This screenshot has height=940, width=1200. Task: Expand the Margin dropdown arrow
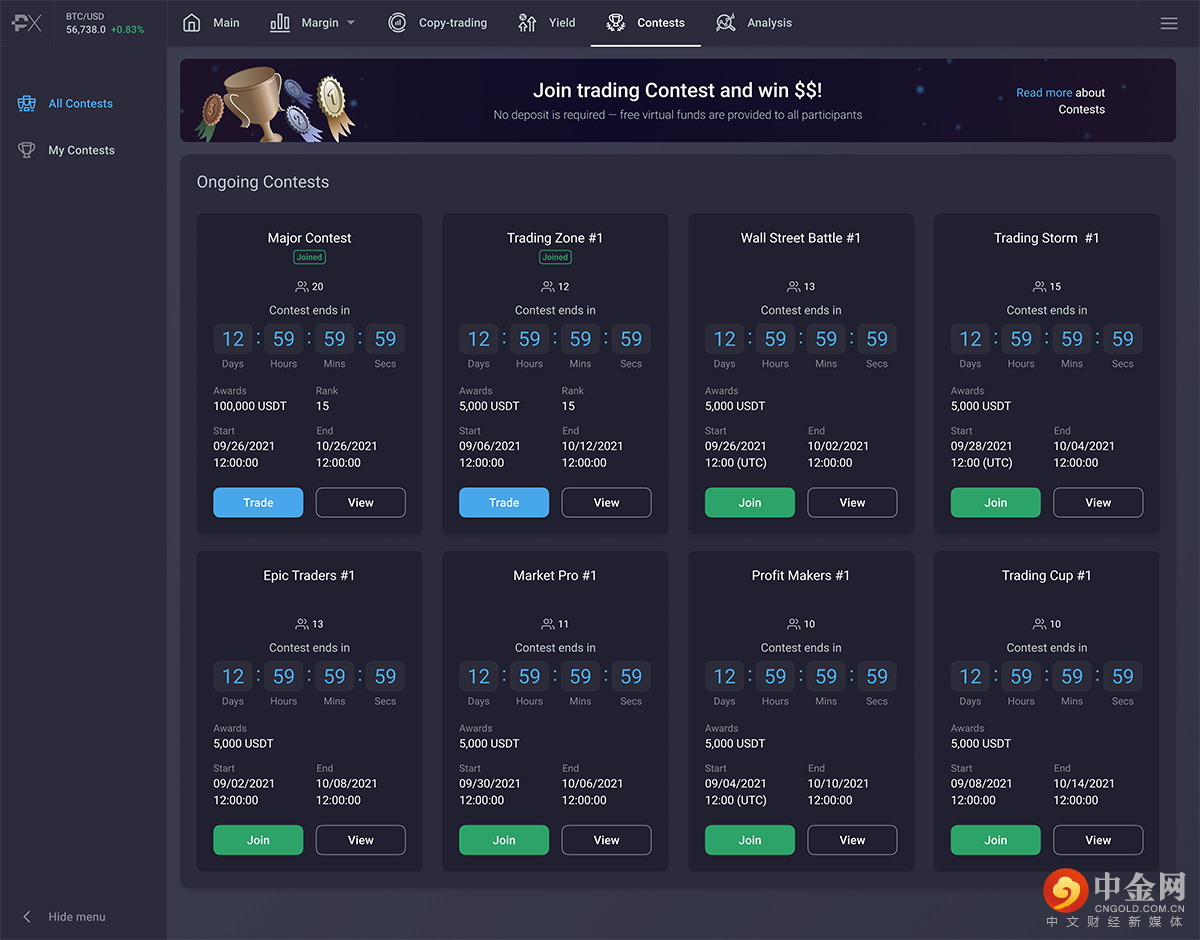point(351,23)
